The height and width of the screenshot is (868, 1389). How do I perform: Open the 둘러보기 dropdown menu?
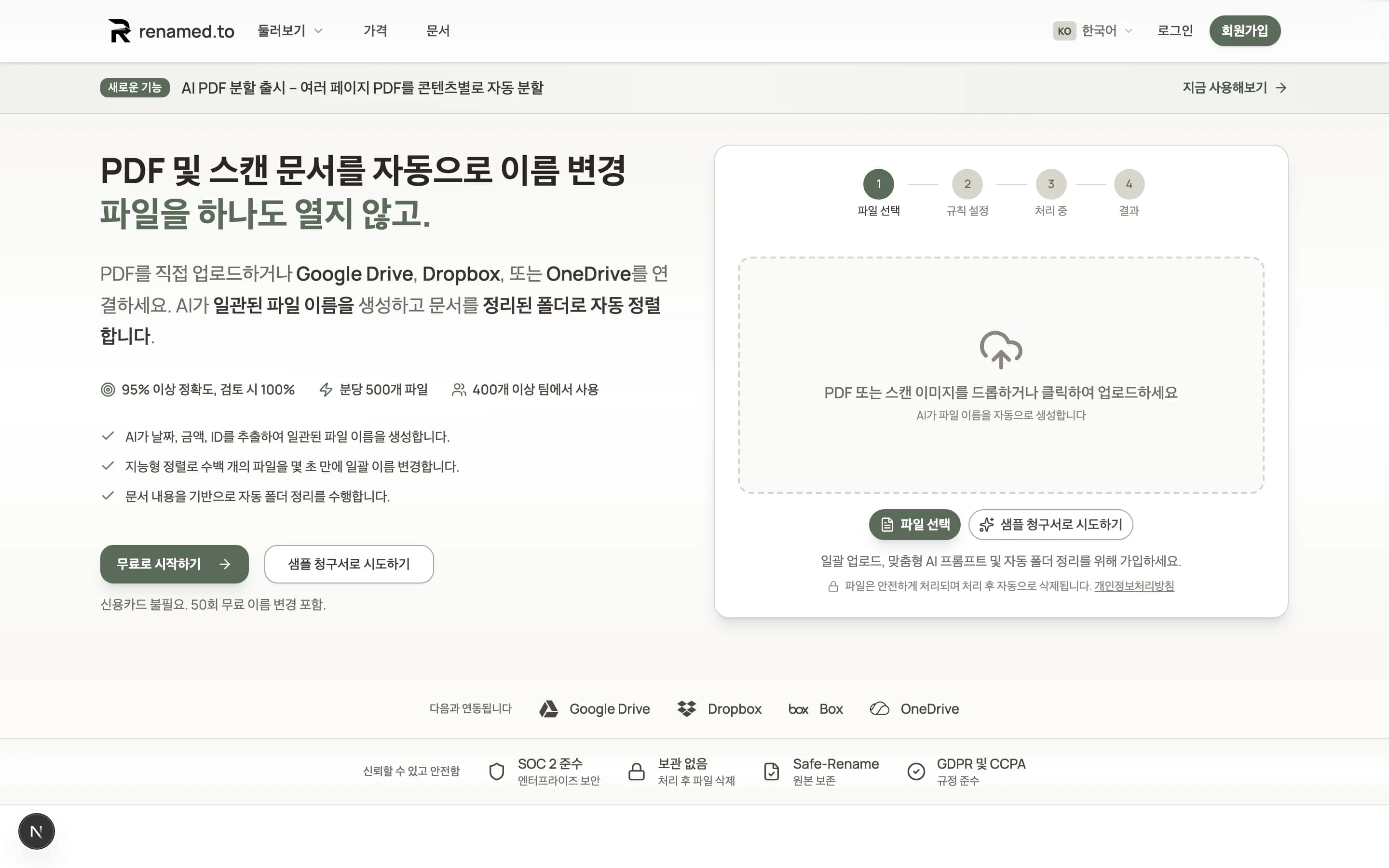tap(290, 30)
